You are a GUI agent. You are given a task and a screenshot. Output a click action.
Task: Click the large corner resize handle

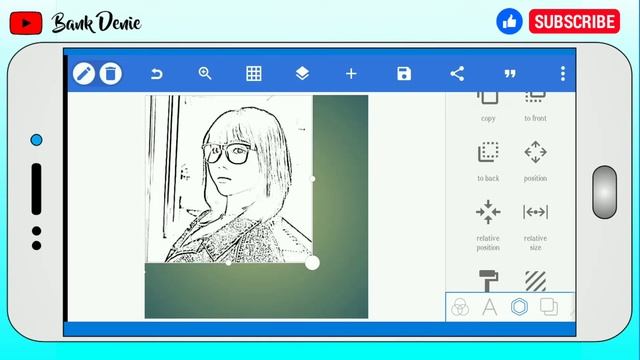coord(313,263)
